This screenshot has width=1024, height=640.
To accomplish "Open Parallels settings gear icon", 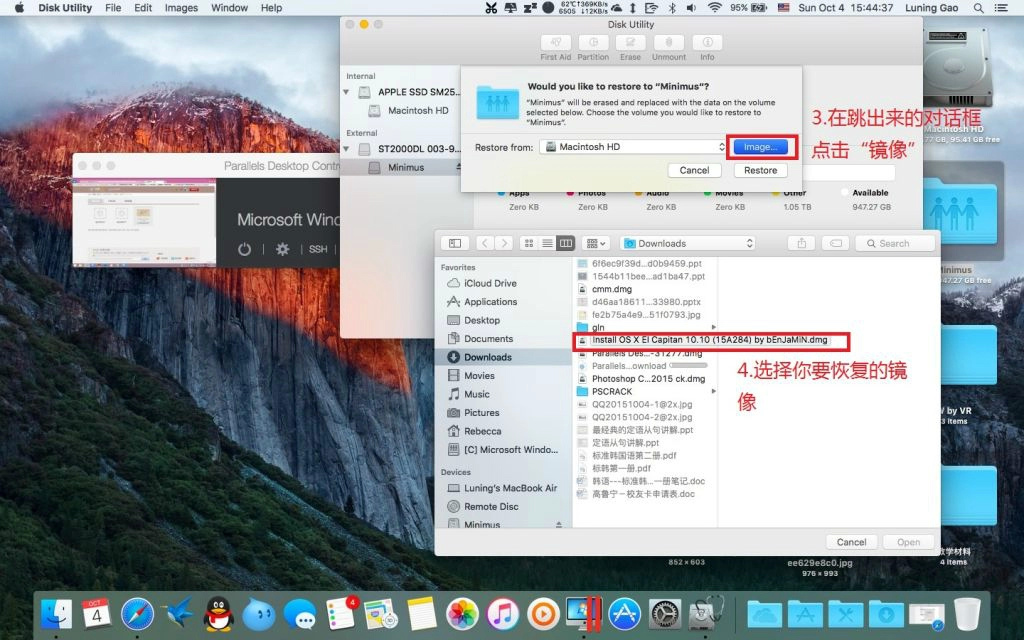I will [282, 249].
